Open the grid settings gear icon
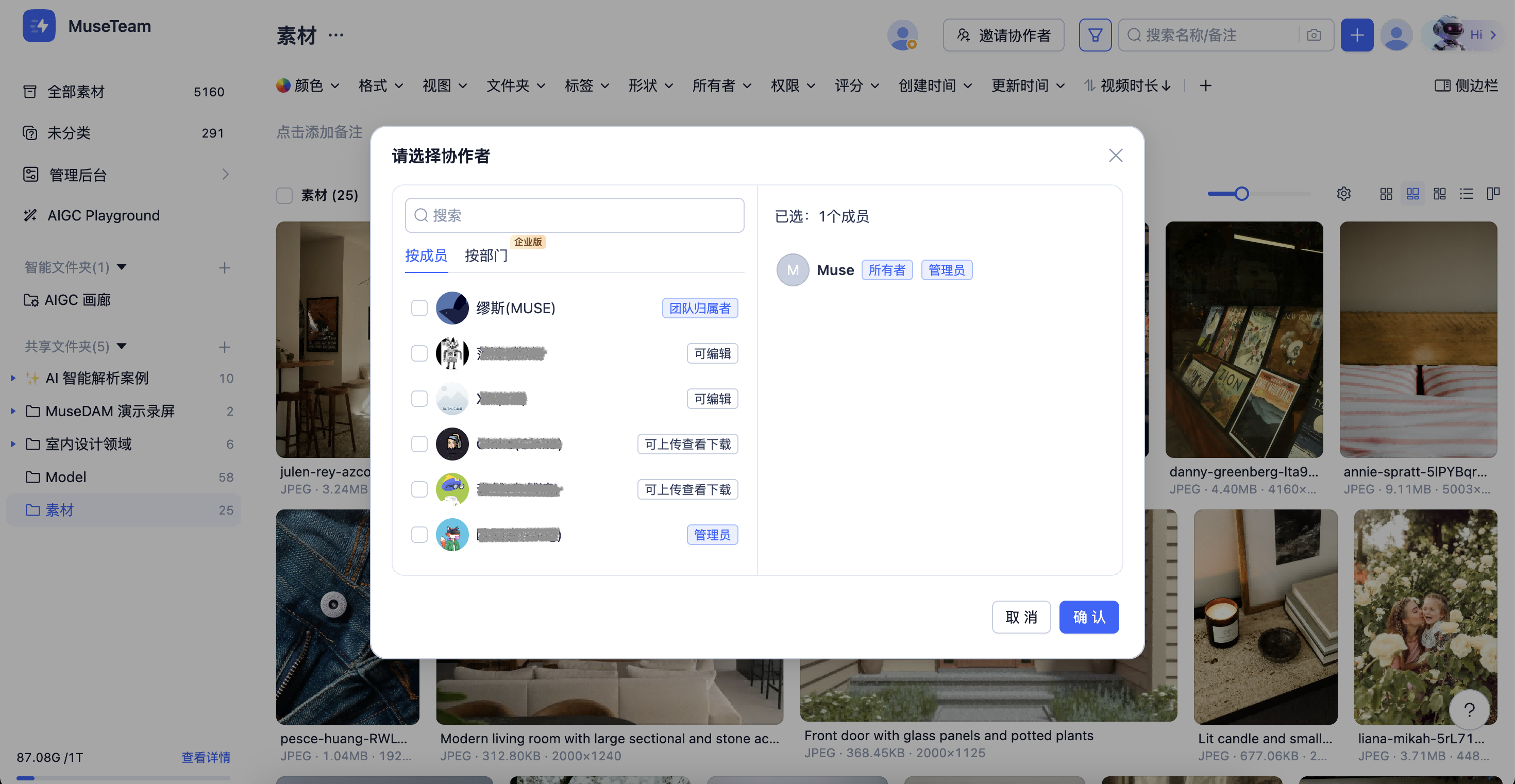The width and height of the screenshot is (1515, 784). (x=1343, y=194)
